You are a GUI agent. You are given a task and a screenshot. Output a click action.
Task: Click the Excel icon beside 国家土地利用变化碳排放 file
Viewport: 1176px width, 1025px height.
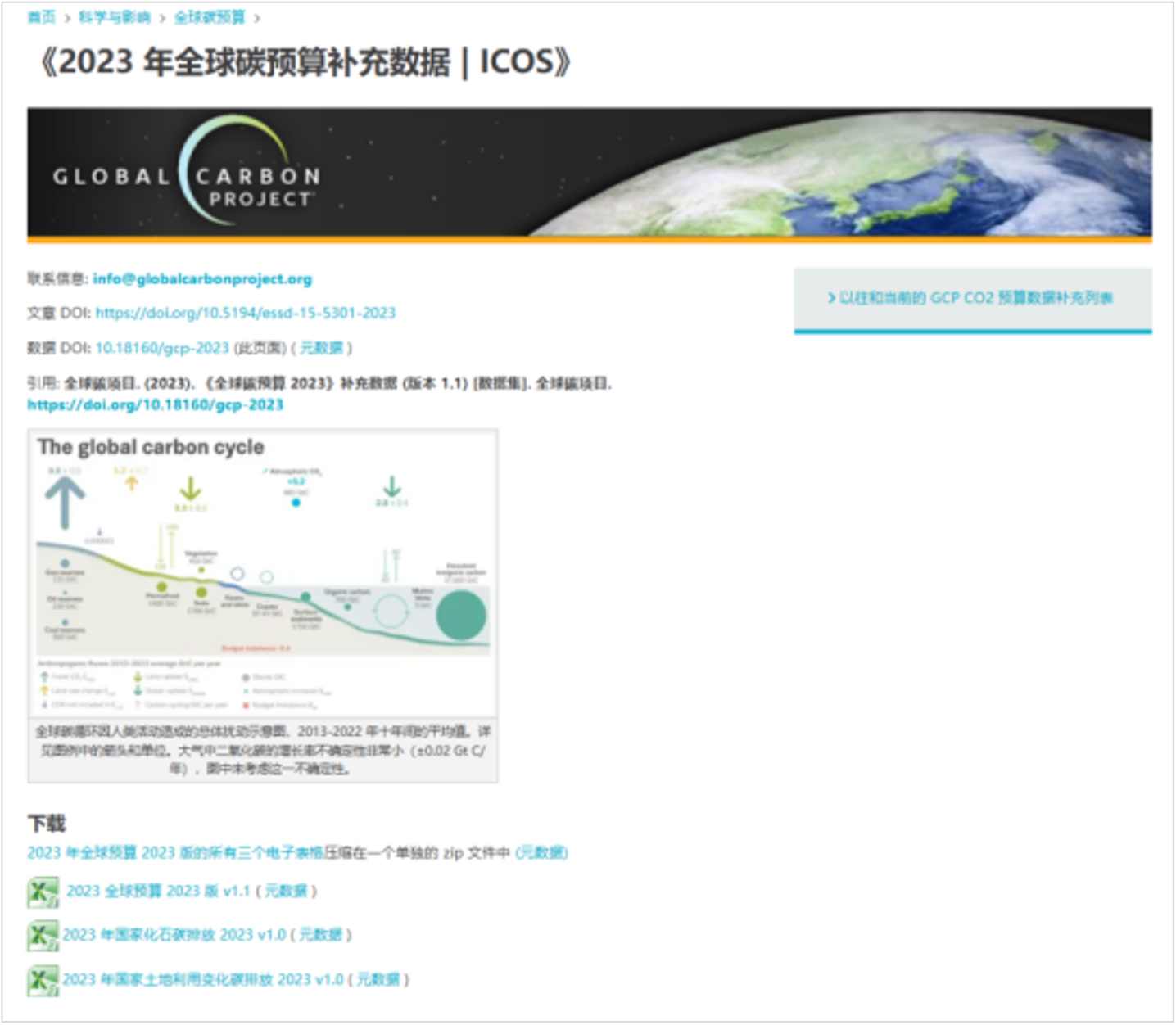(x=43, y=979)
